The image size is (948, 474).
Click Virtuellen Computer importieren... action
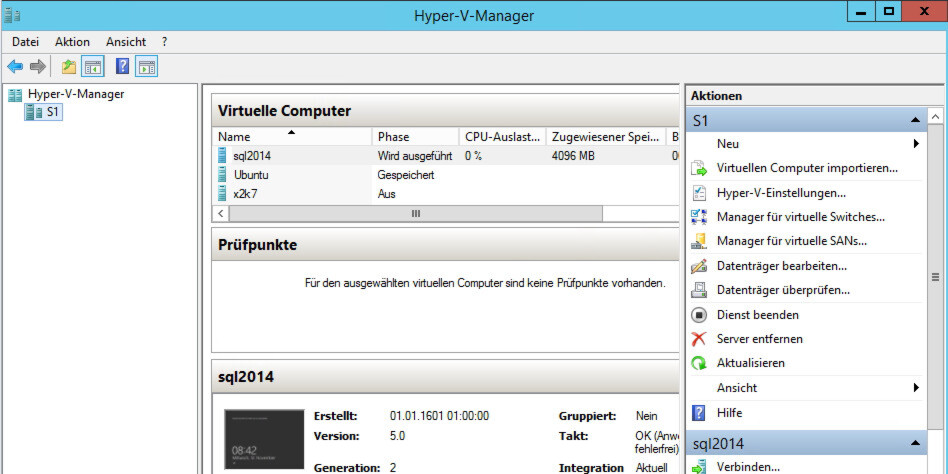tap(807, 168)
